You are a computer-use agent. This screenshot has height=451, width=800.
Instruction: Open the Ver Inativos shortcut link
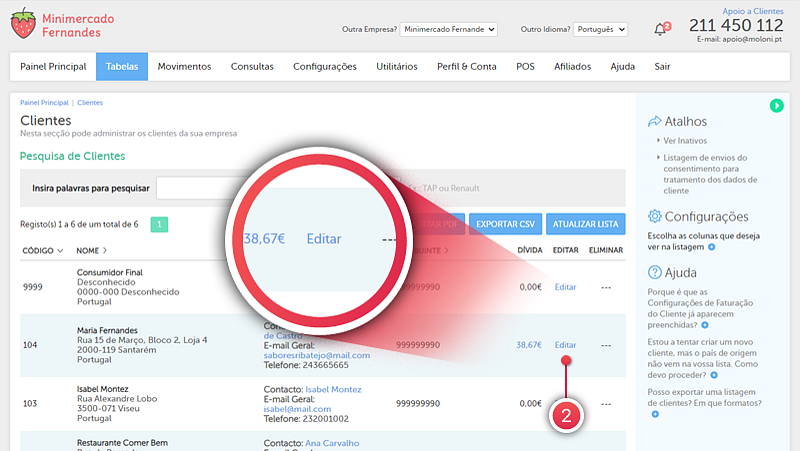click(x=685, y=141)
